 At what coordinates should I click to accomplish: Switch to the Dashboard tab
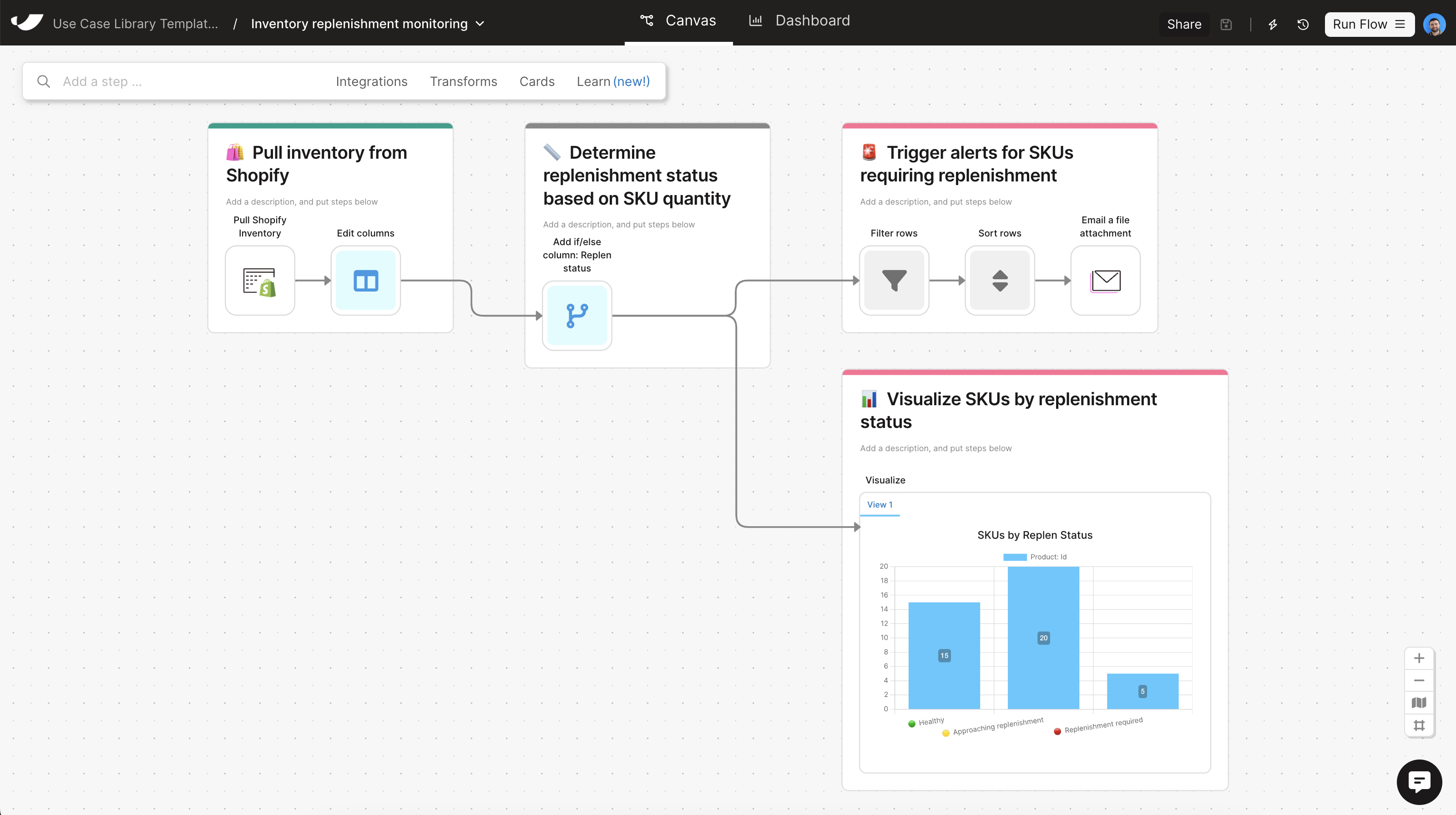click(799, 21)
